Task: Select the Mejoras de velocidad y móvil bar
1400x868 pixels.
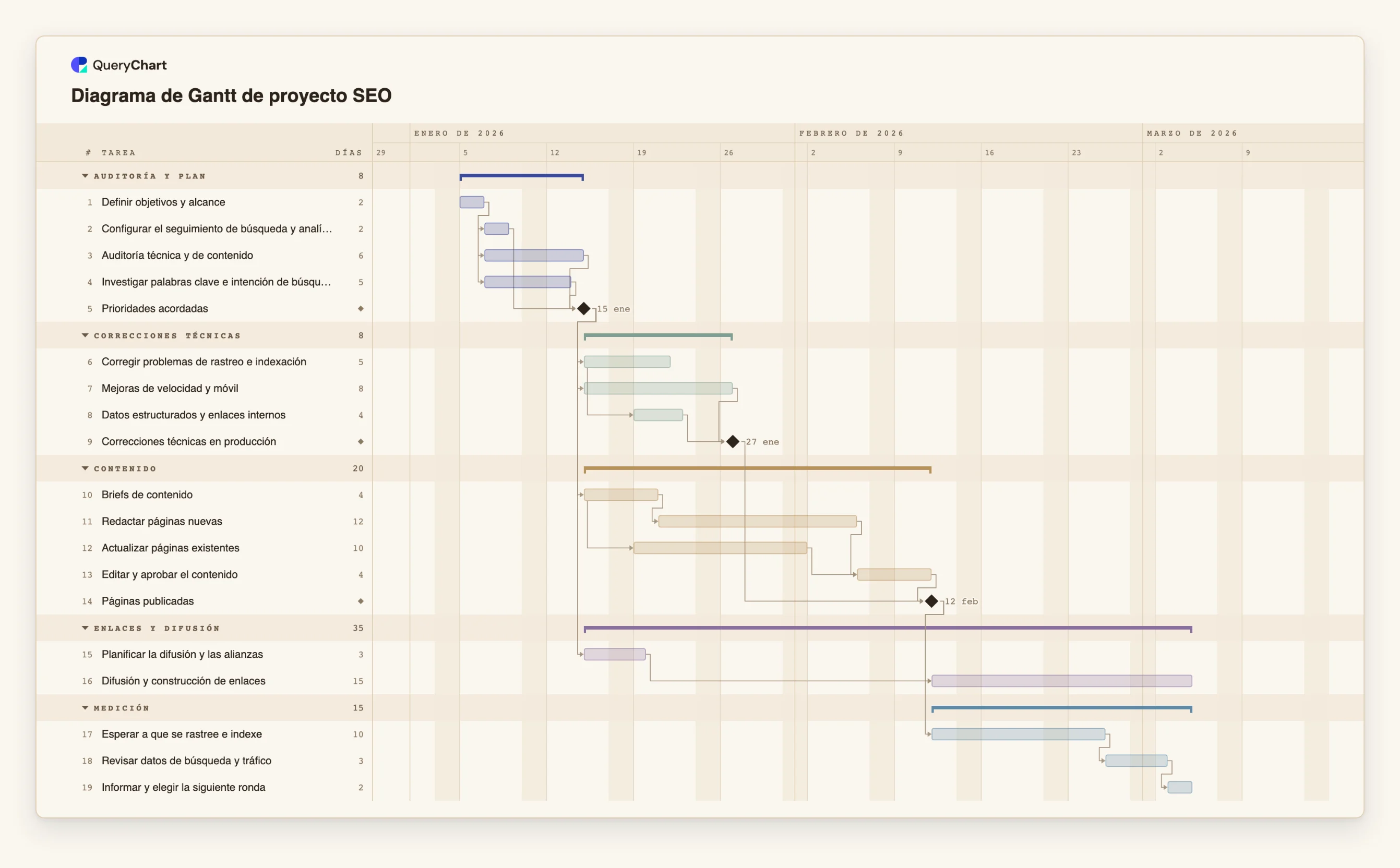Action: (x=658, y=388)
